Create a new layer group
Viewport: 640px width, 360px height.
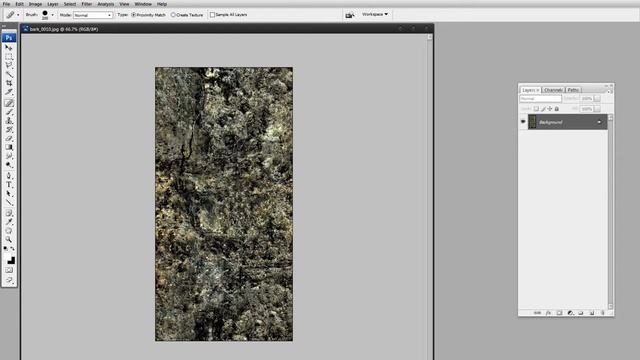(x=581, y=313)
